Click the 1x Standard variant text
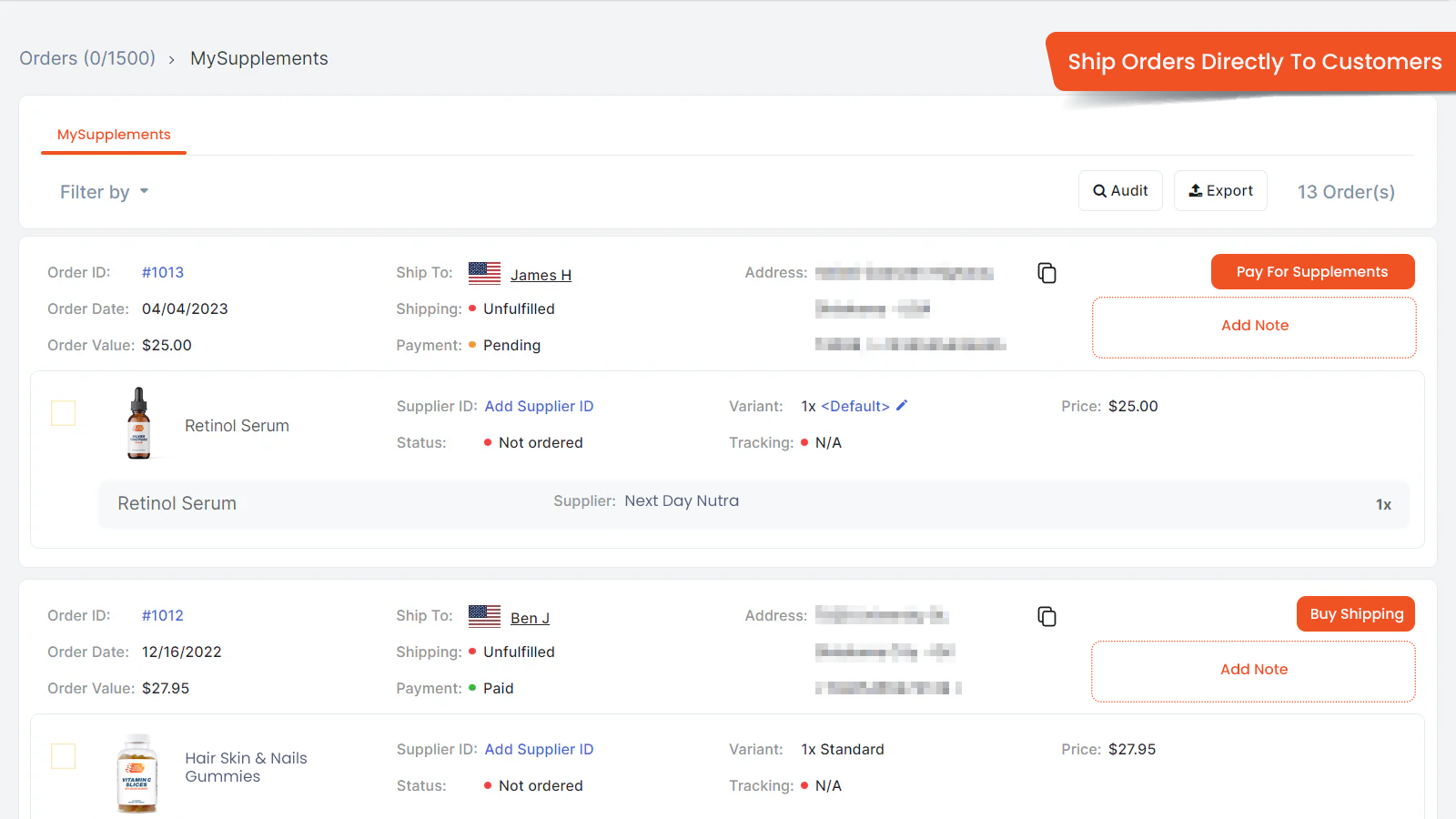1456x819 pixels. click(x=843, y=749)
